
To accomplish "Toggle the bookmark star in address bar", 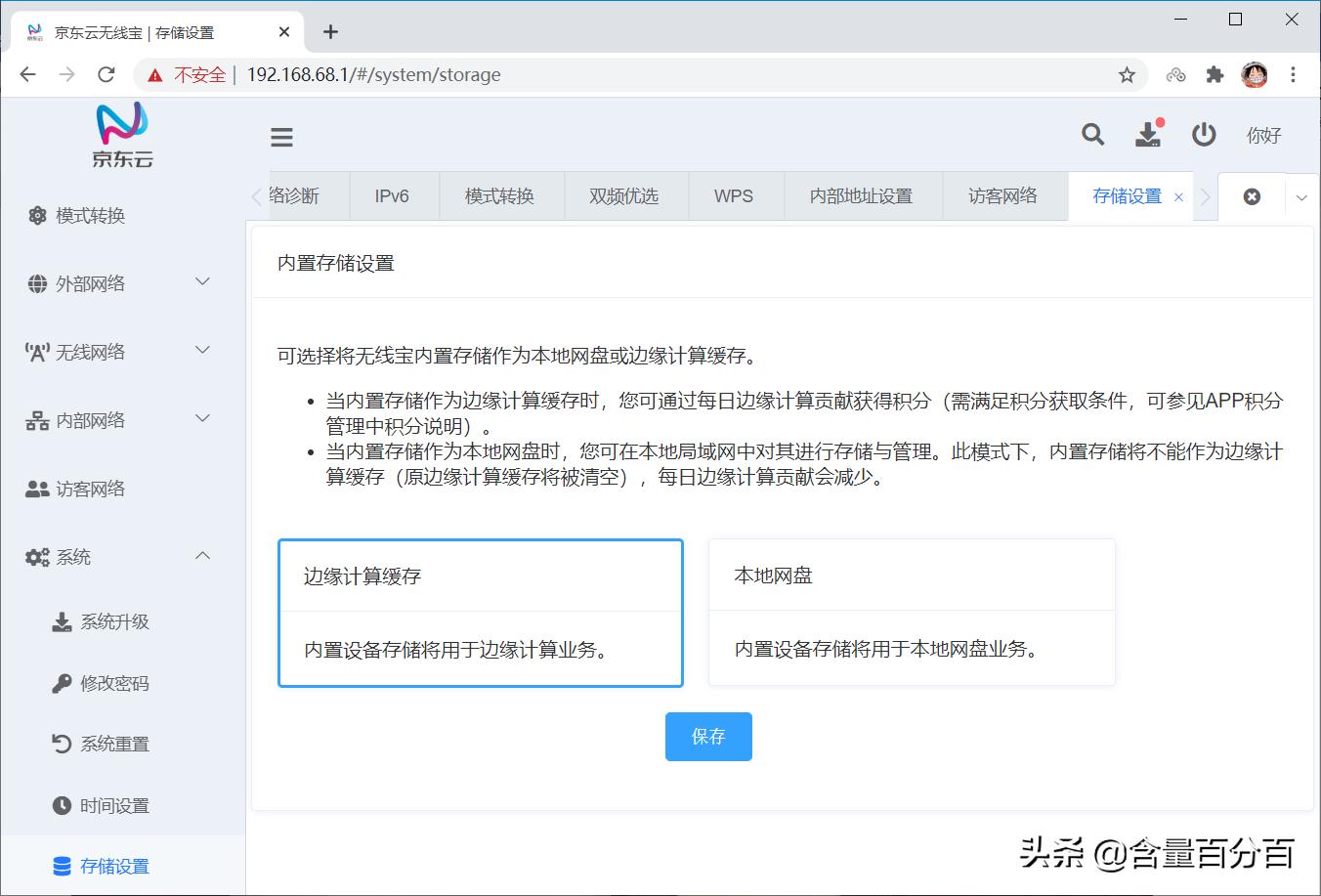I will point(1126,74).
